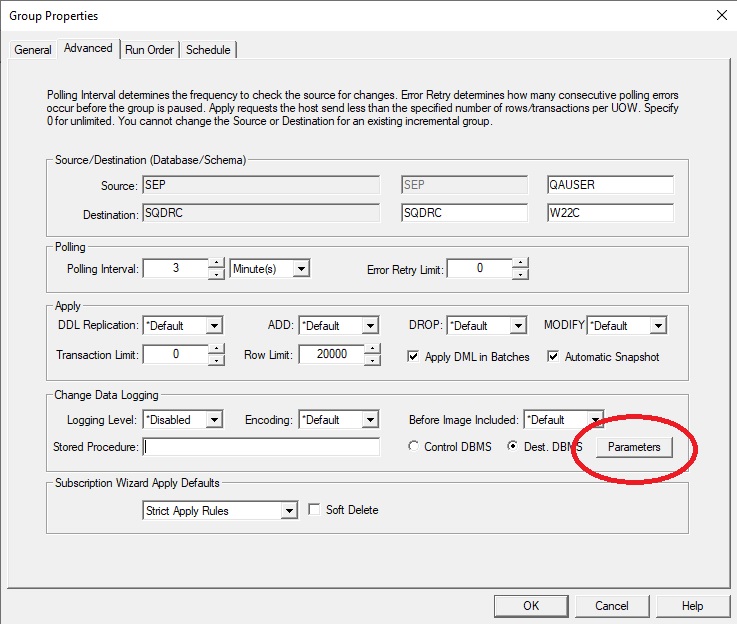Expand the DDL Replication dropdown

click(213, 326)
